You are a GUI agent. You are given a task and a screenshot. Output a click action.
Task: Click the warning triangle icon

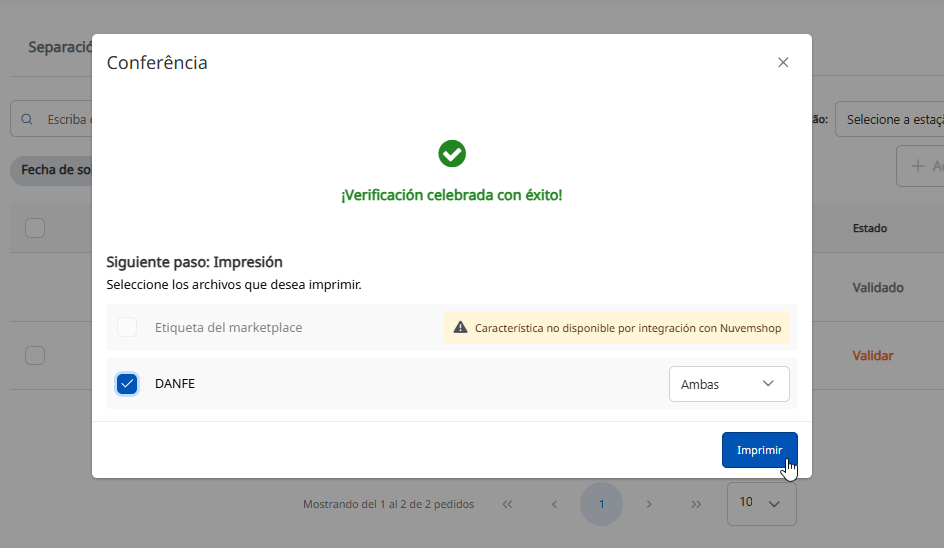coord(461,328)
